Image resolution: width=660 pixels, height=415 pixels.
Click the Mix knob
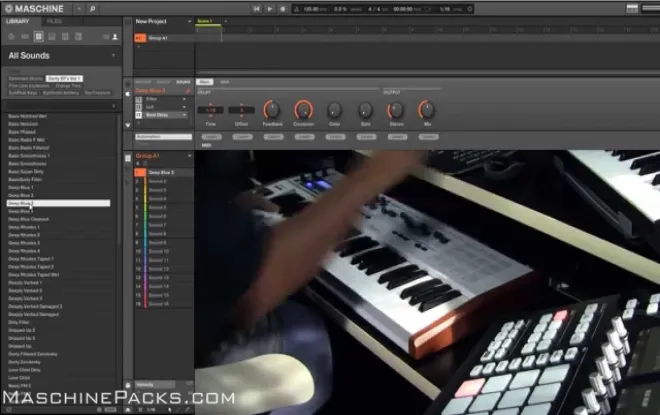[x=427, y=110]
